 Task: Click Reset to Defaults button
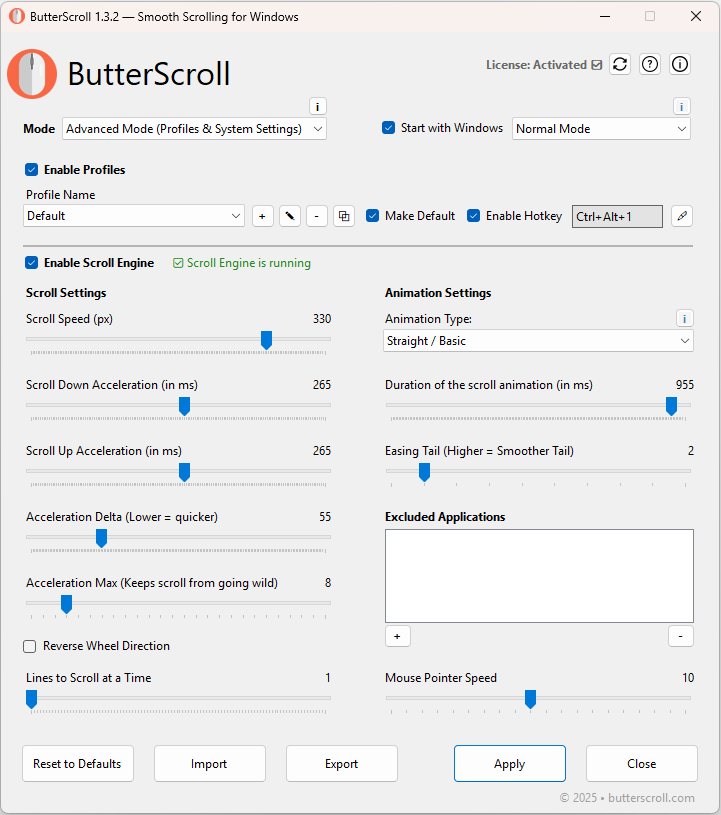78,764
